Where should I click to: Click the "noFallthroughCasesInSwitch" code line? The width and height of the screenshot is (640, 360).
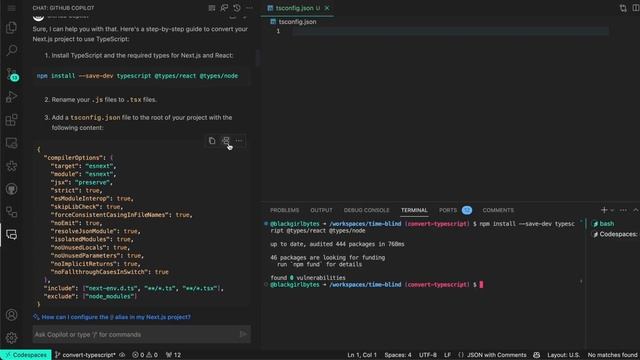tap(109, 272)
